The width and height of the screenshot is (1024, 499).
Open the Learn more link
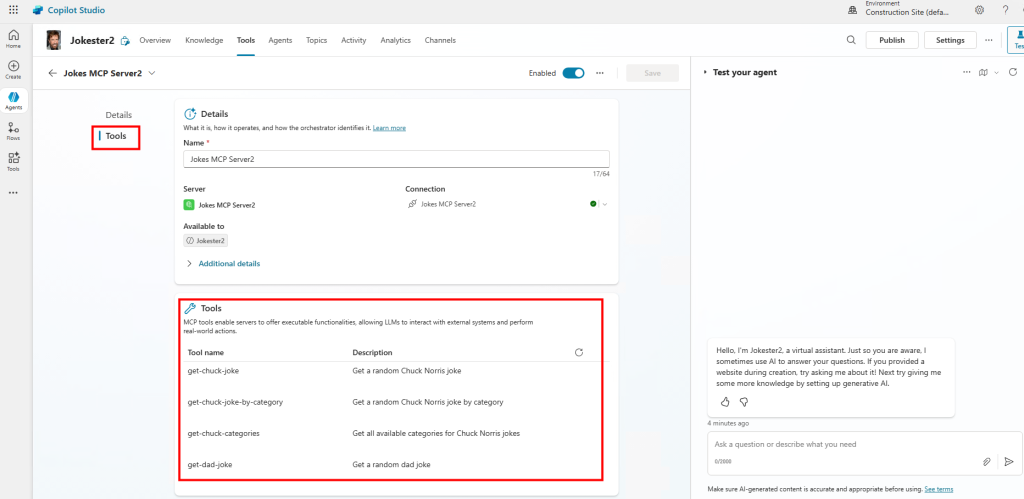(389, 128)
